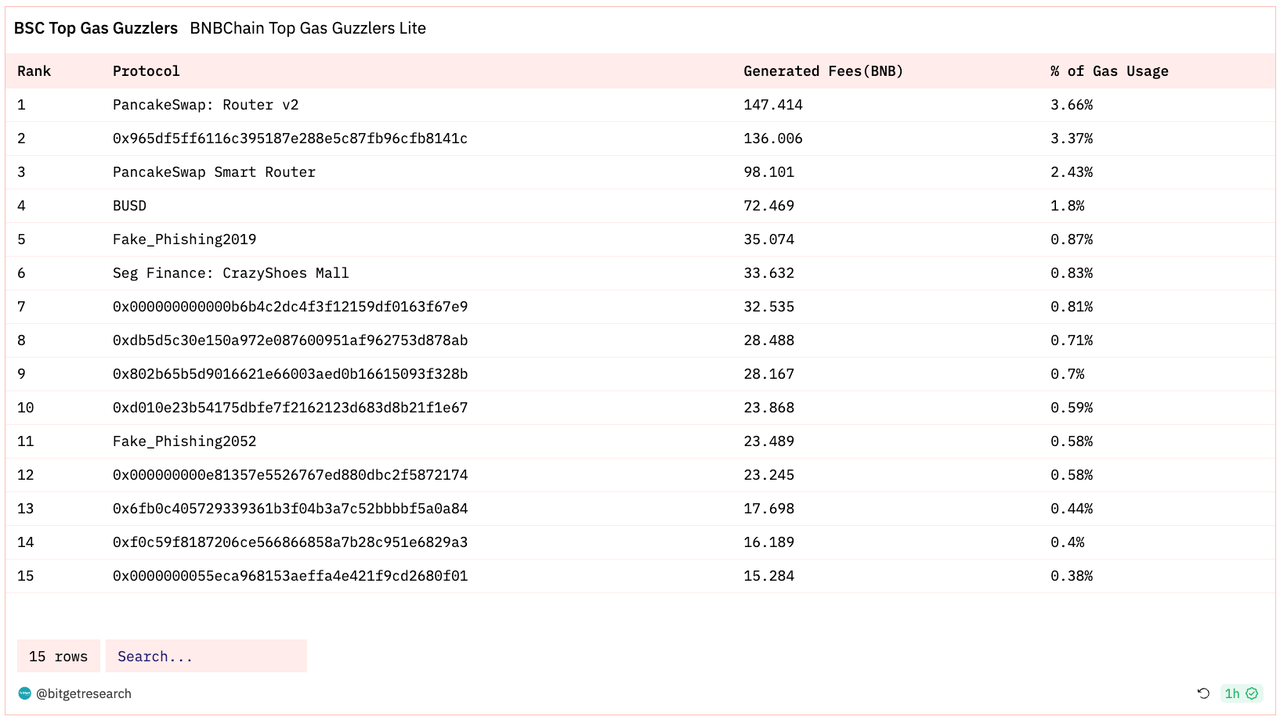Image resolution: width=1280 pixels, height=720 pixels.
Task: Click the 147.414 fees value
Action: (x=773, y=105)
